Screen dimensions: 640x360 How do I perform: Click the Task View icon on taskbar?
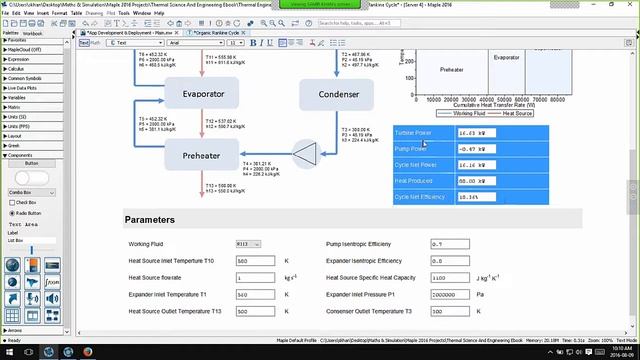(x=29, y=352)
